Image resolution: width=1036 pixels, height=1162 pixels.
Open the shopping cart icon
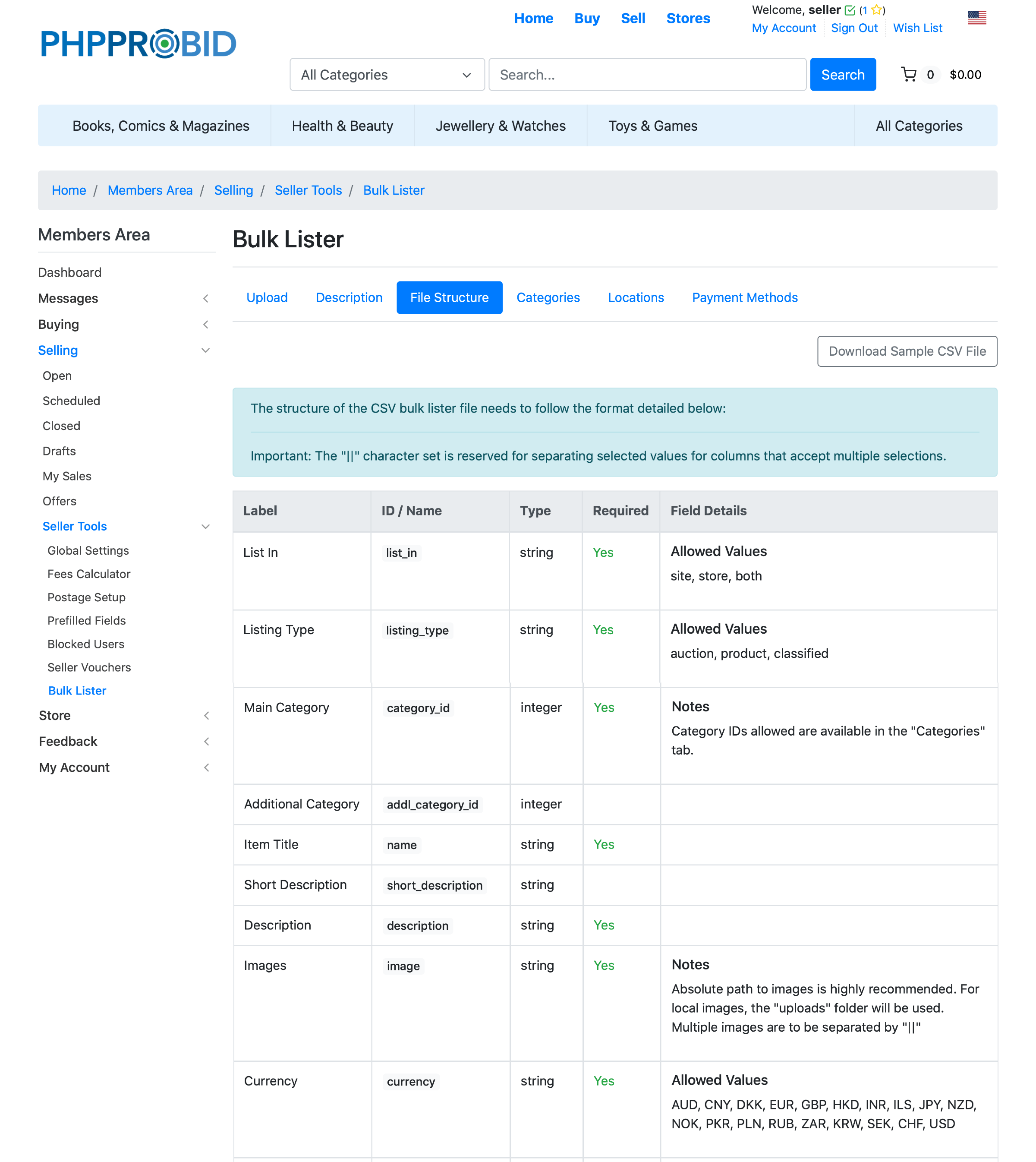(908, 75)
